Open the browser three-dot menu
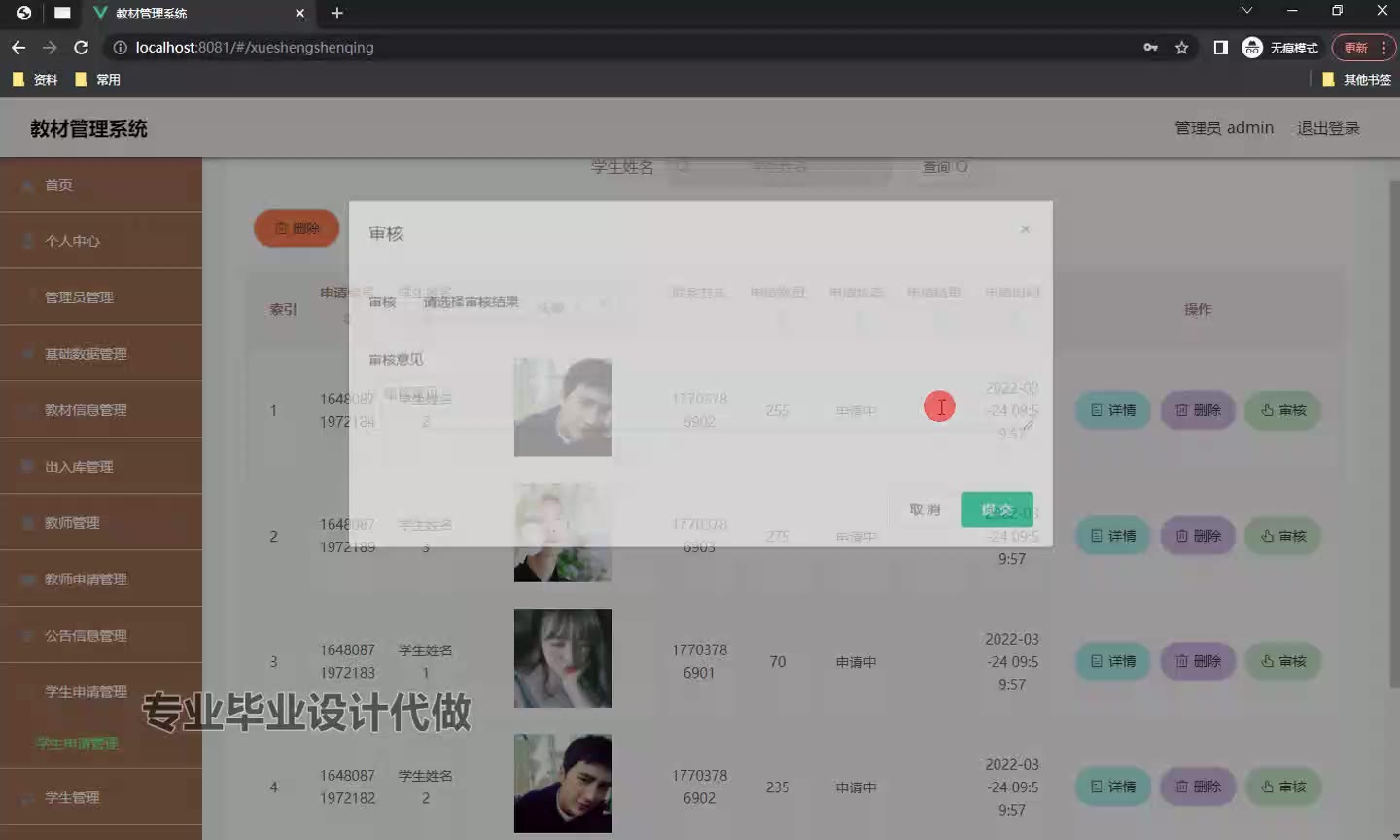This screenshot has width=1400, height=840. 1383,47
